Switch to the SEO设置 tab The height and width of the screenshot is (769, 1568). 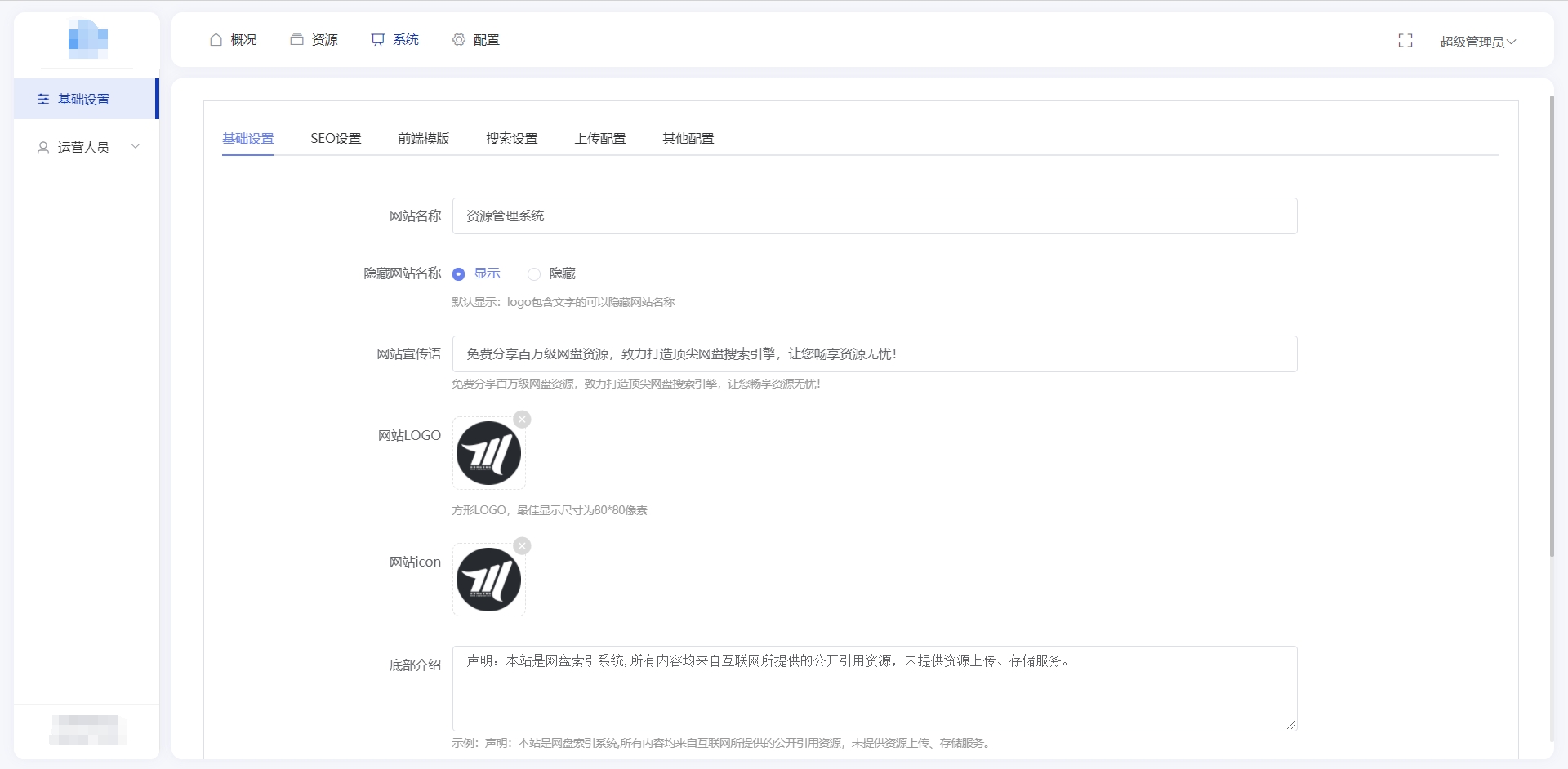(x=336, y=139)
